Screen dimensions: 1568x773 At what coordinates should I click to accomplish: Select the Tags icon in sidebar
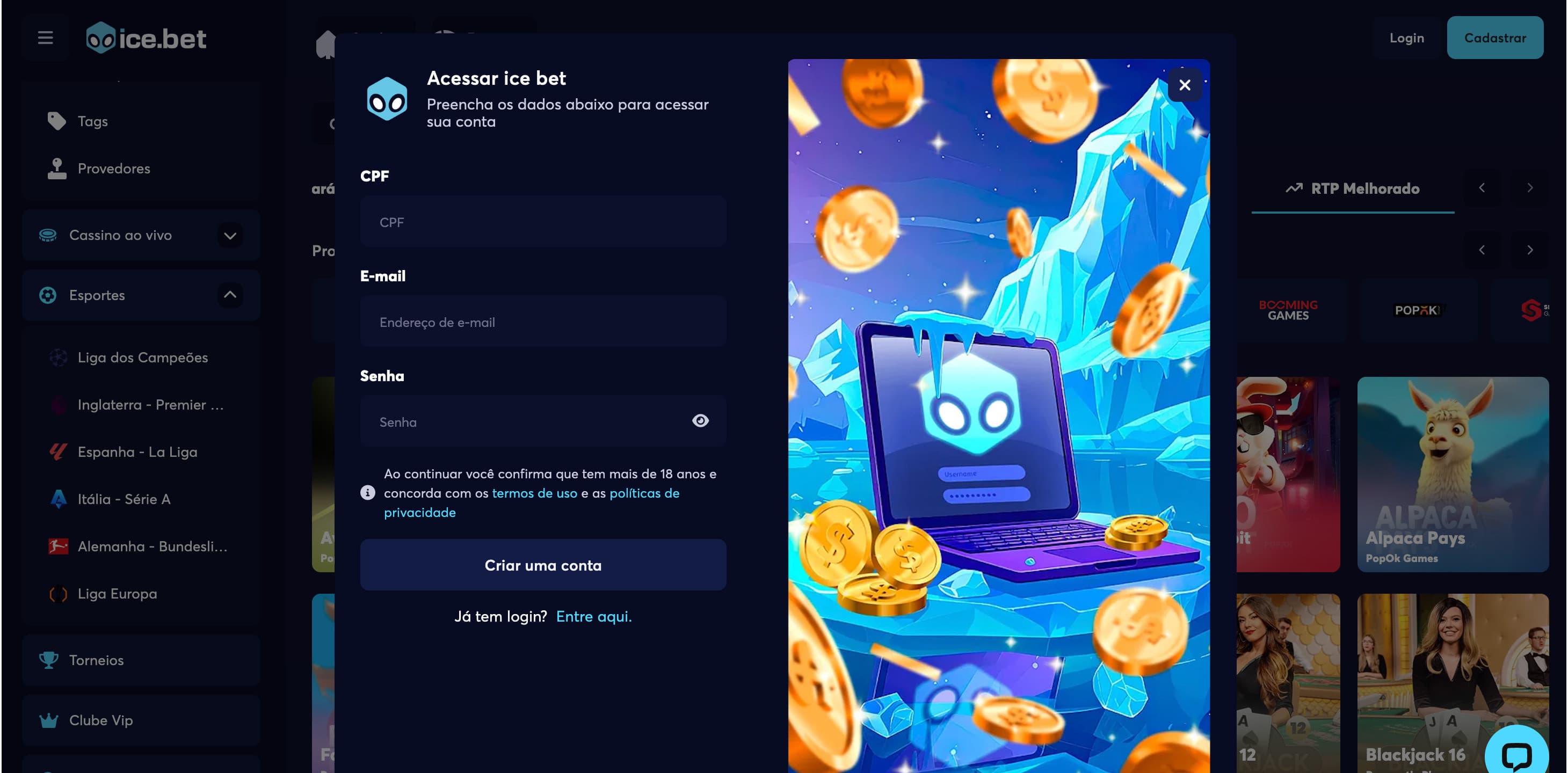pos(56,121)
